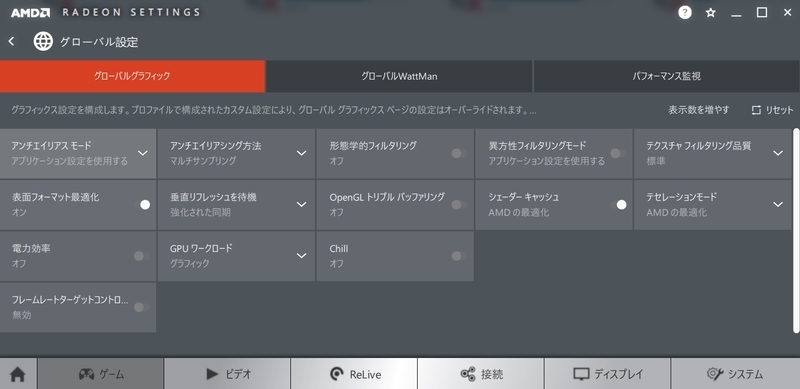The width and height of the screenshot is (800, 389).
Task: Click 標準 value under テクスチャ フィルタリング品質
Action: tap(656, 161)
